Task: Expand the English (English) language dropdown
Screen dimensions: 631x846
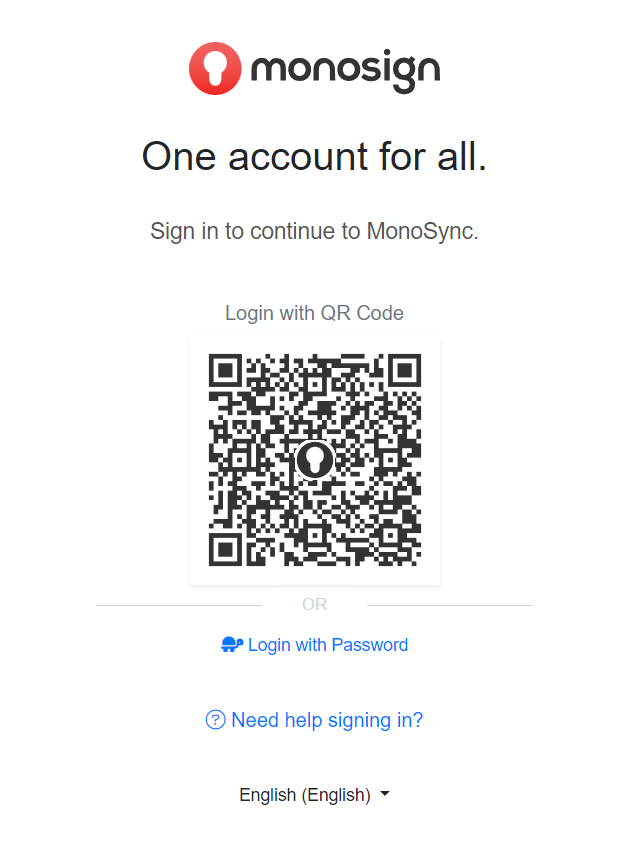Action: tap(305, 795)
